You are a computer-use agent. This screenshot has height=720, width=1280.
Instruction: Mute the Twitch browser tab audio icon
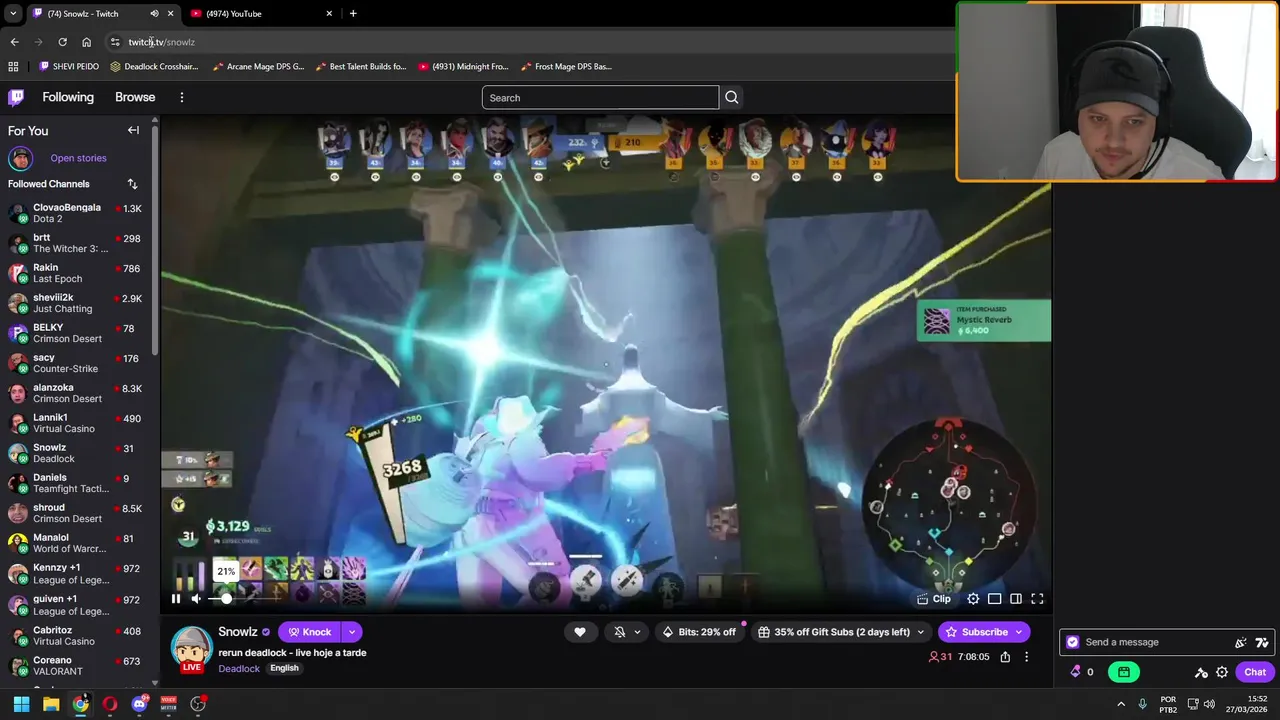click(x=154, y=13)
